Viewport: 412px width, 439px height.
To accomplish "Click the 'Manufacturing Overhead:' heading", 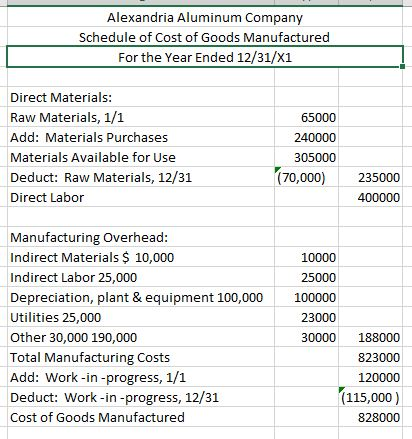I will [89, 238].
